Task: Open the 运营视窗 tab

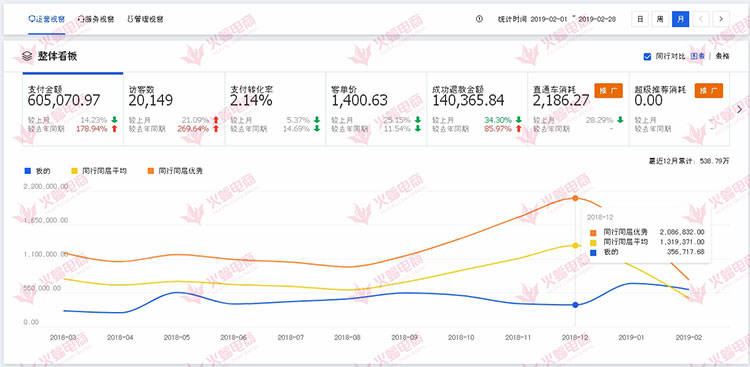Action: (x=46, y=19)
